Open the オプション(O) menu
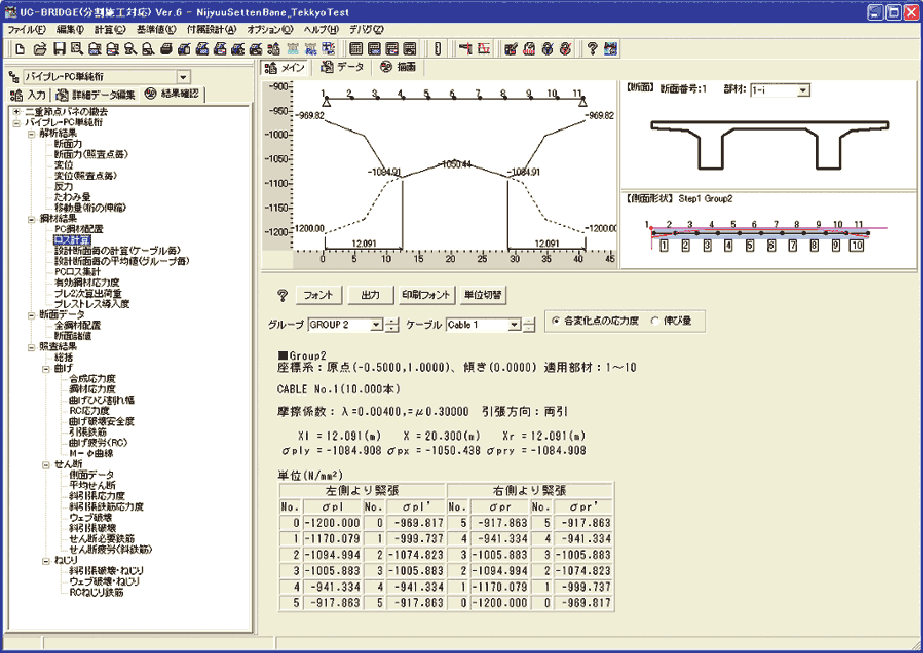923x653 pixels. click(270, 29)
